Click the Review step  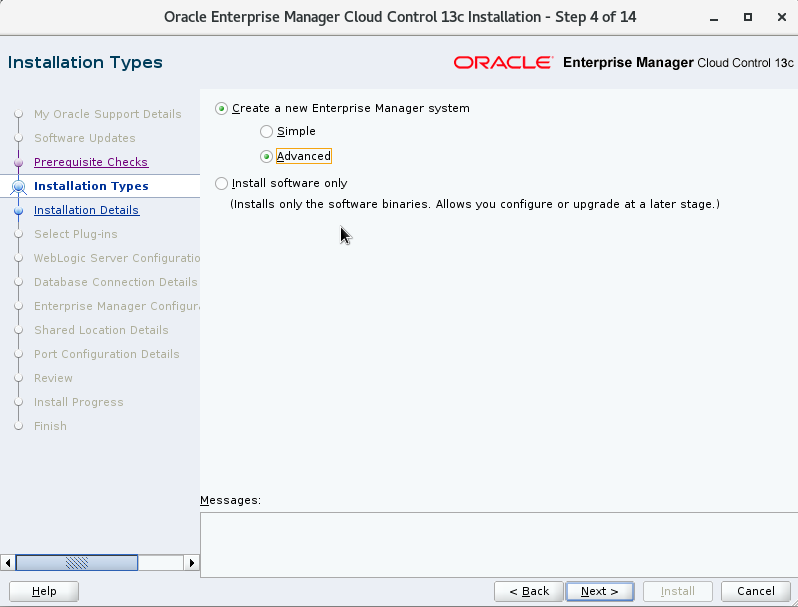point(53,378)
